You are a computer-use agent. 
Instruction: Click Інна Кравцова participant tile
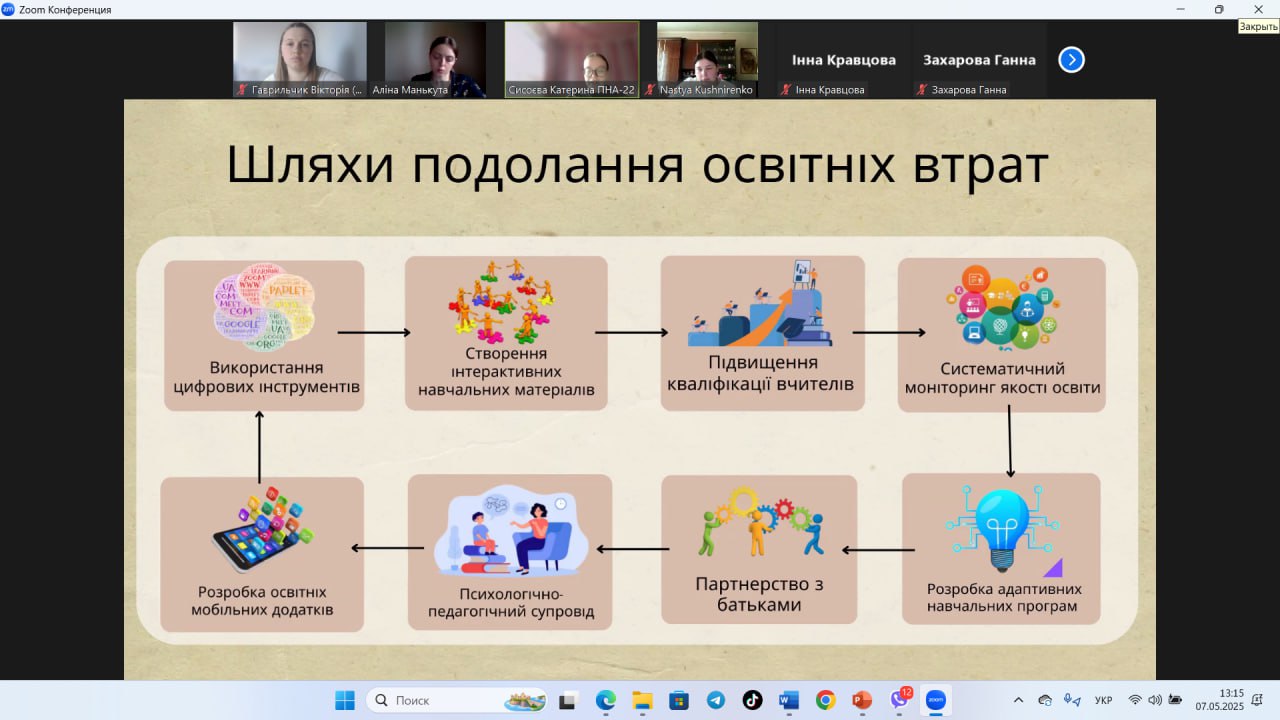click(x=843, y=60)
